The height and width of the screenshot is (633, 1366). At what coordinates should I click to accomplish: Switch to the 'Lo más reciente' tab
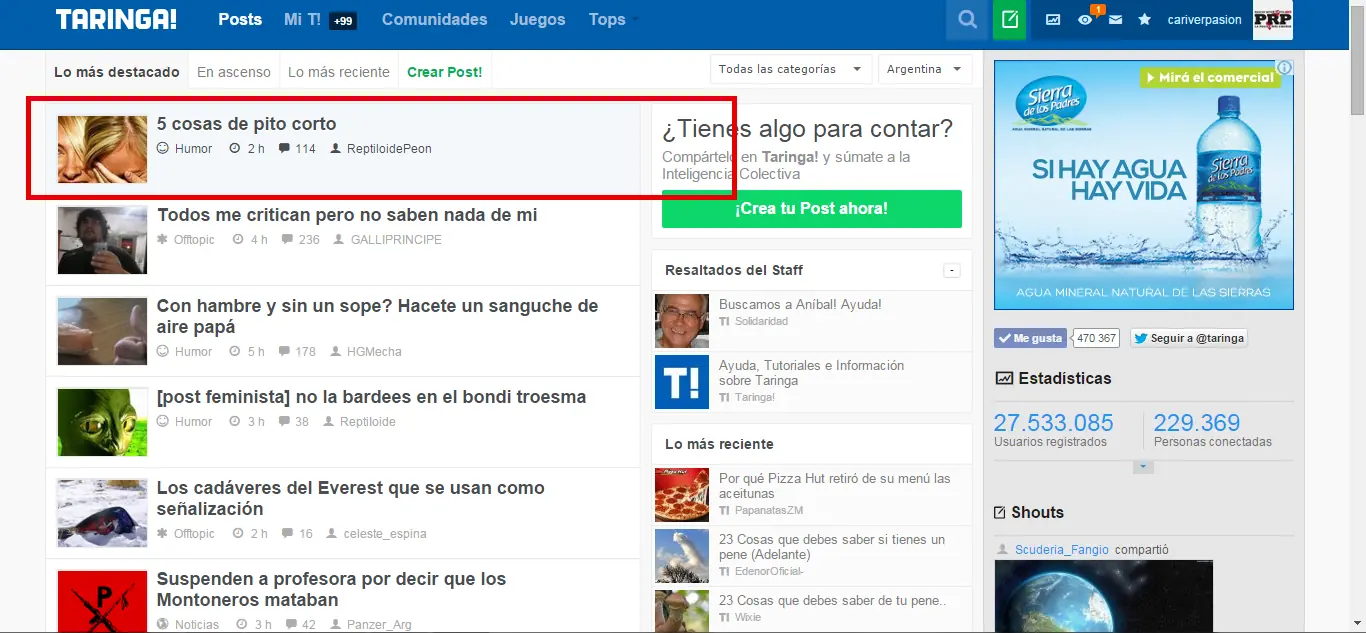pos(339,72)
